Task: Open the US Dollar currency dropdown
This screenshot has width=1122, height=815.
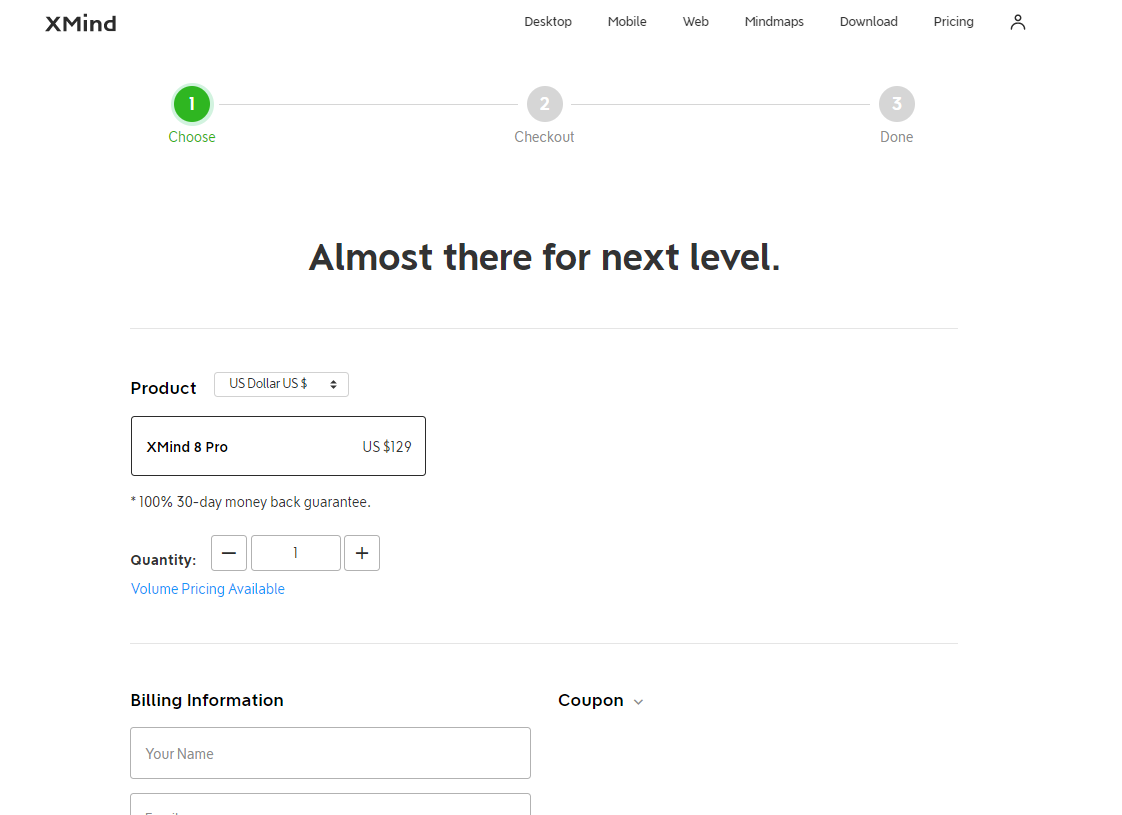Action: (x=281, y=384)
